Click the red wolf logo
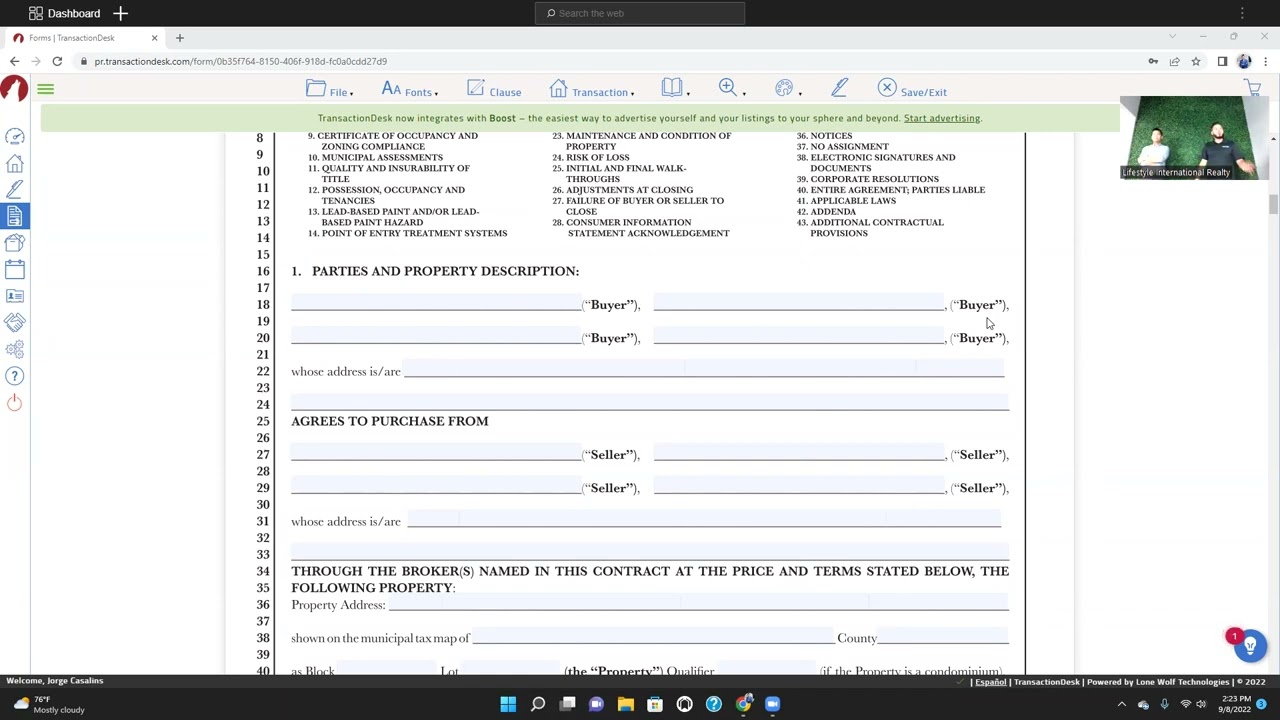The height and width of the screenshot is (720, 1280). click(14, 88)
